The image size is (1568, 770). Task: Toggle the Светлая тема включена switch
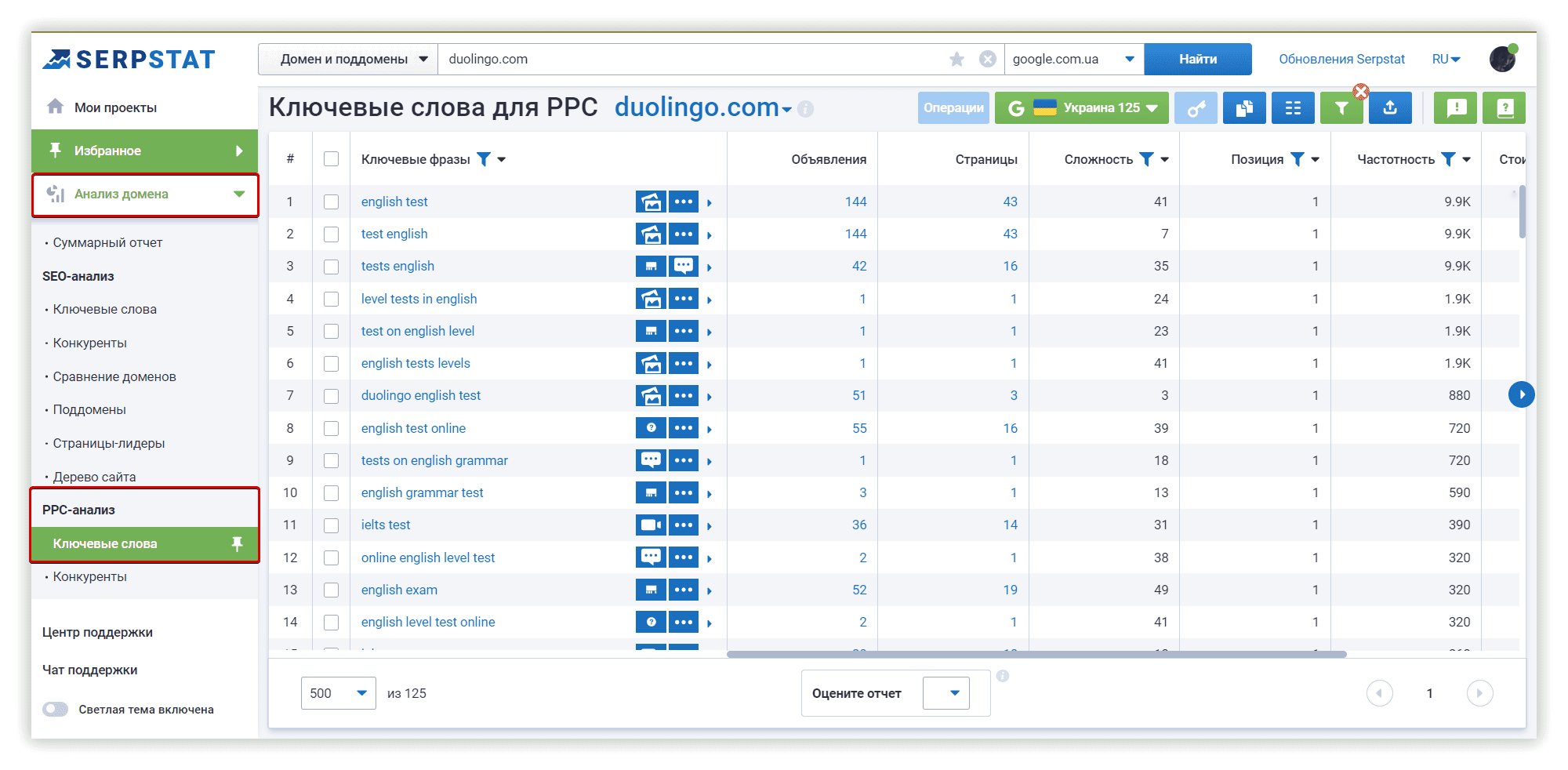[55, 709]
